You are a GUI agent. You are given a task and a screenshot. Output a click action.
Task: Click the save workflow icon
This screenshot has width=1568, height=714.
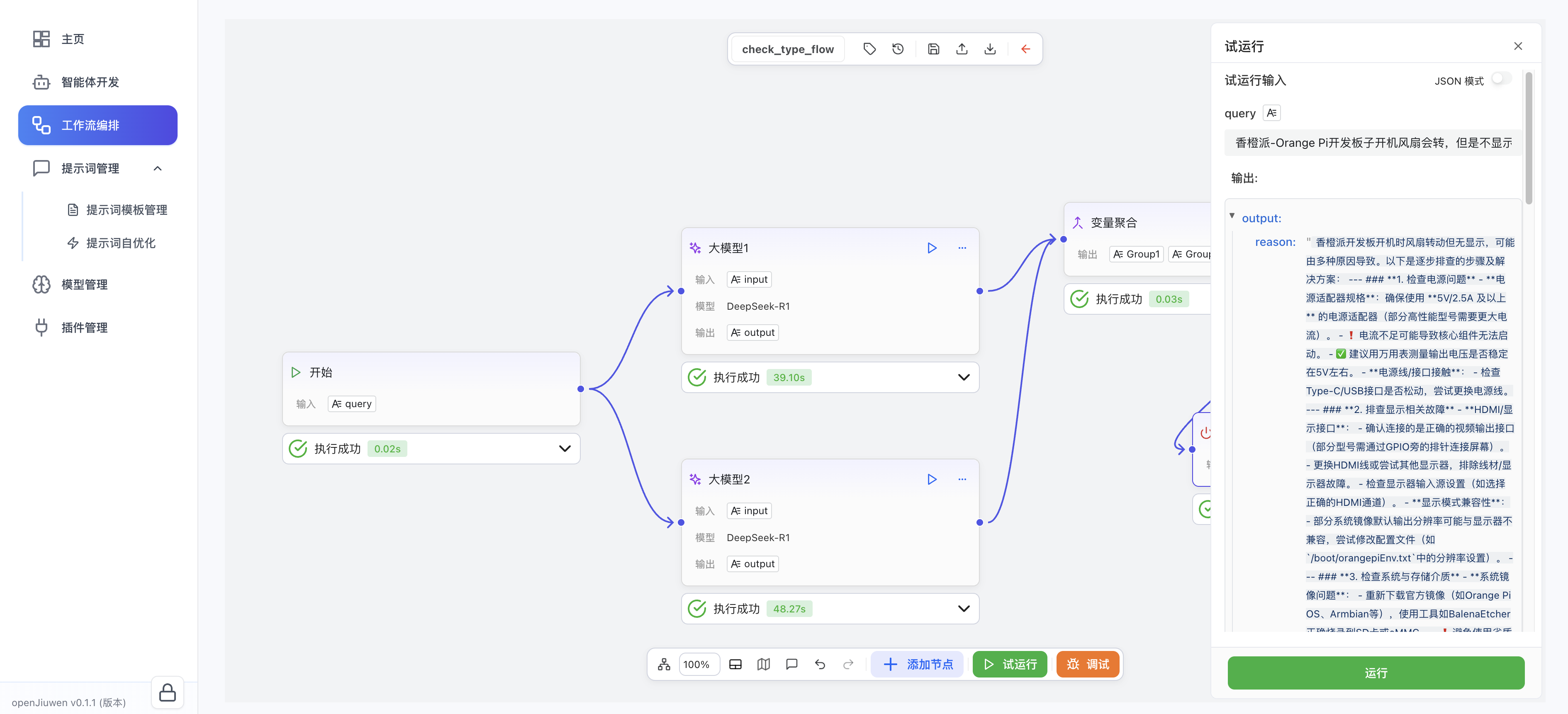933,49
